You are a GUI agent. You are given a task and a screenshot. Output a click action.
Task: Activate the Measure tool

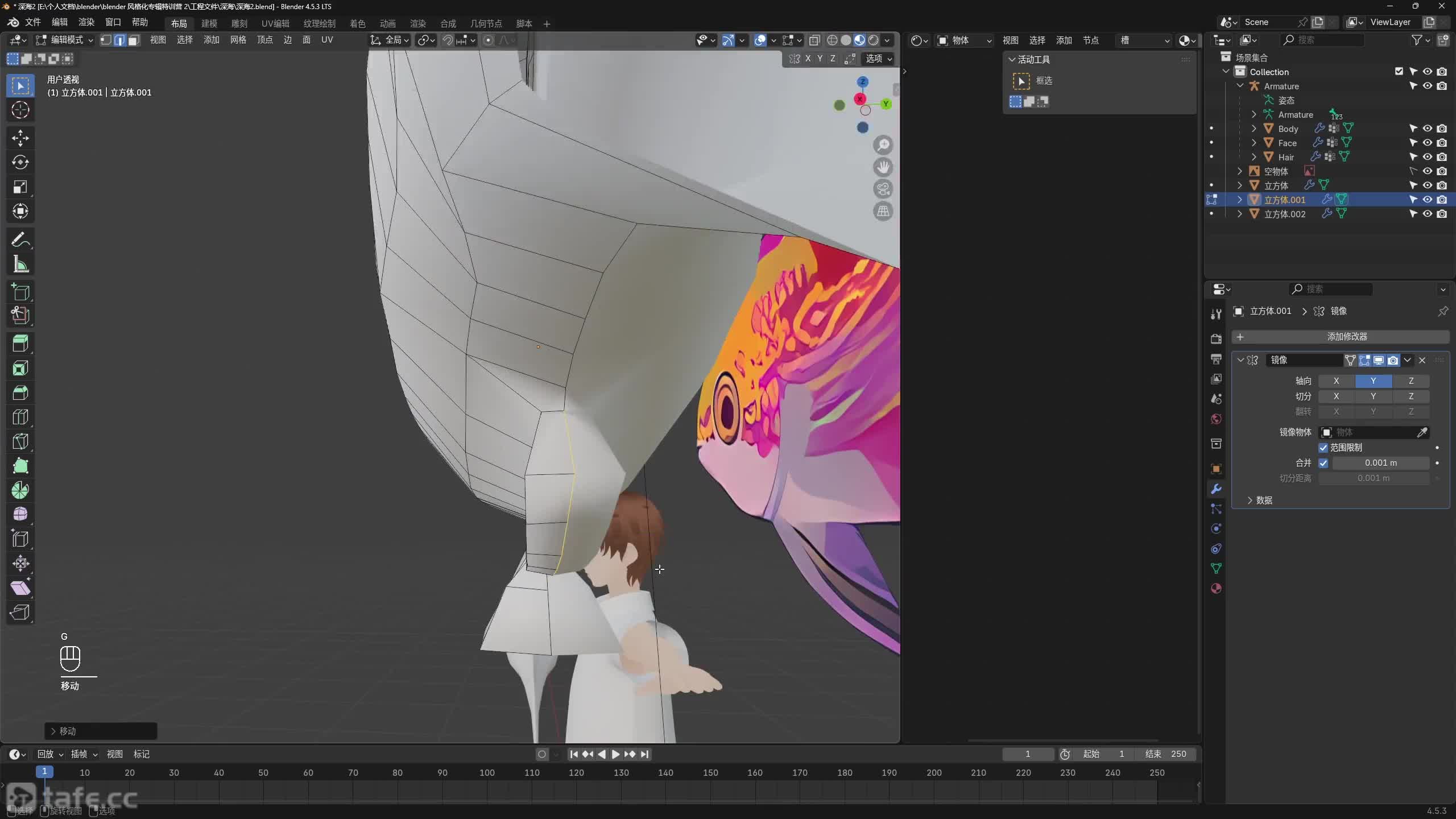[x=20, y=264]
